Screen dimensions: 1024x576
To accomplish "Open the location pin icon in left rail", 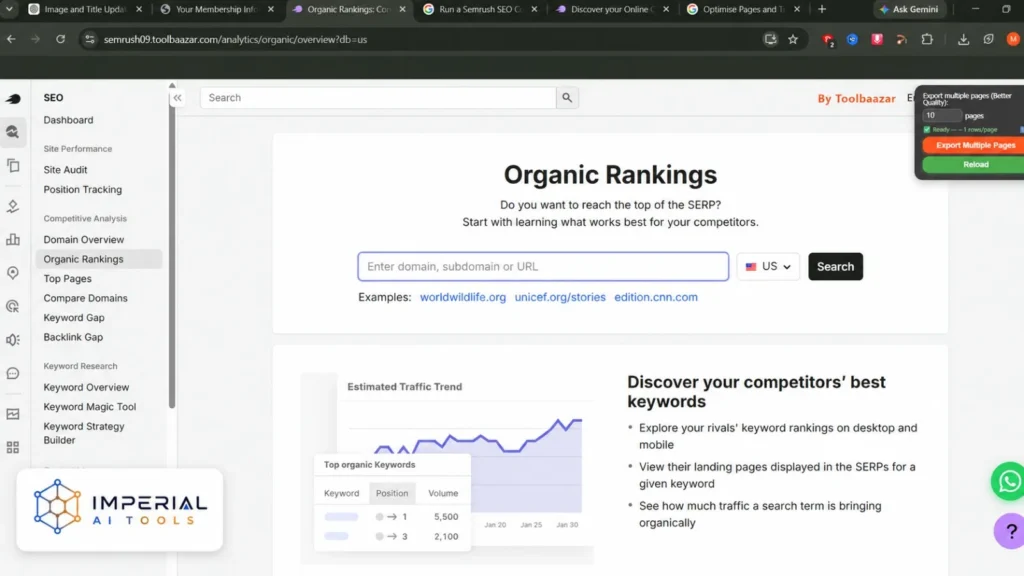I will click(x=13, y=272).
